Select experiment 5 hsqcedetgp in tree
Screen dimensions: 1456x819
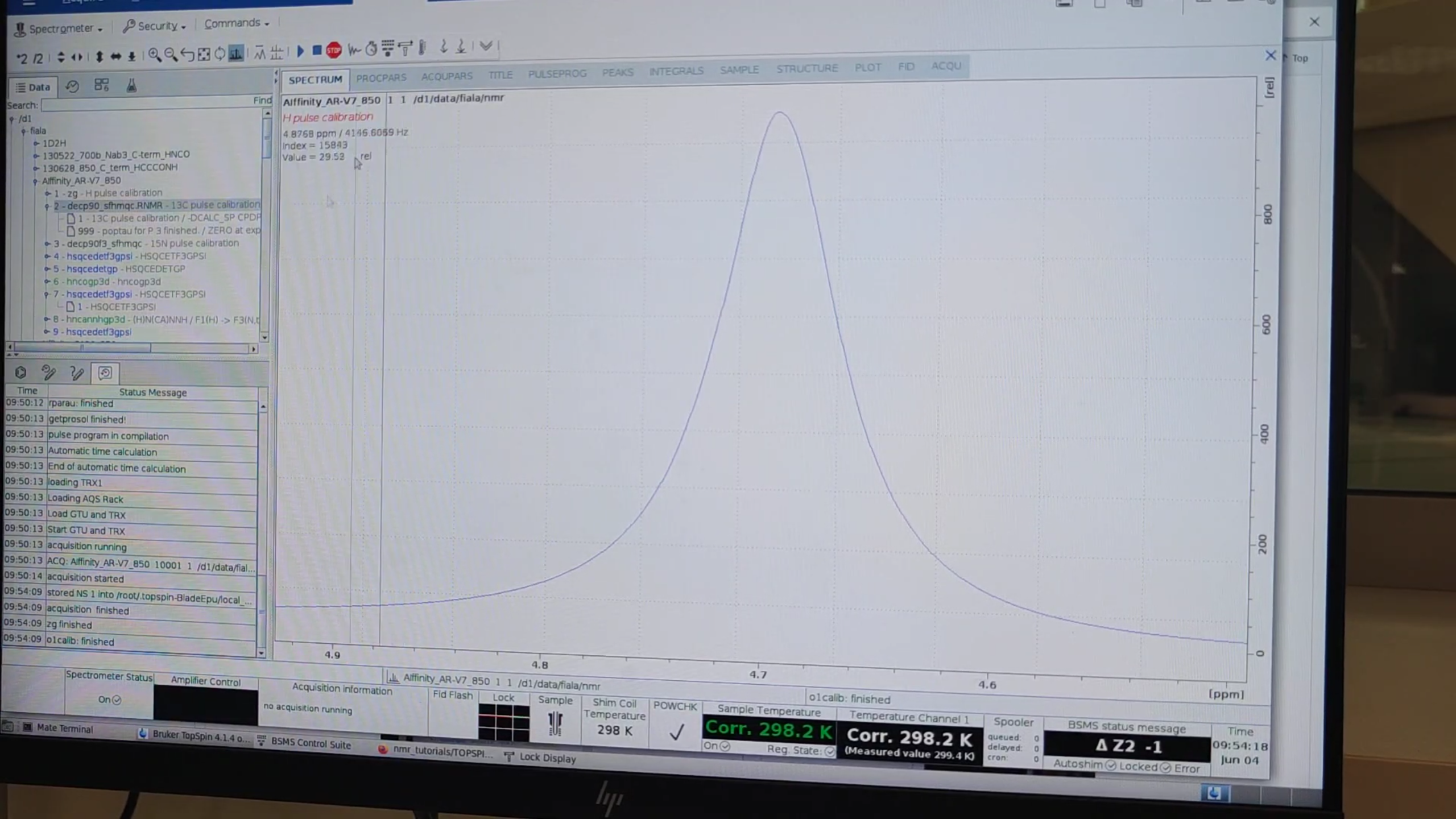coord(92,269)
